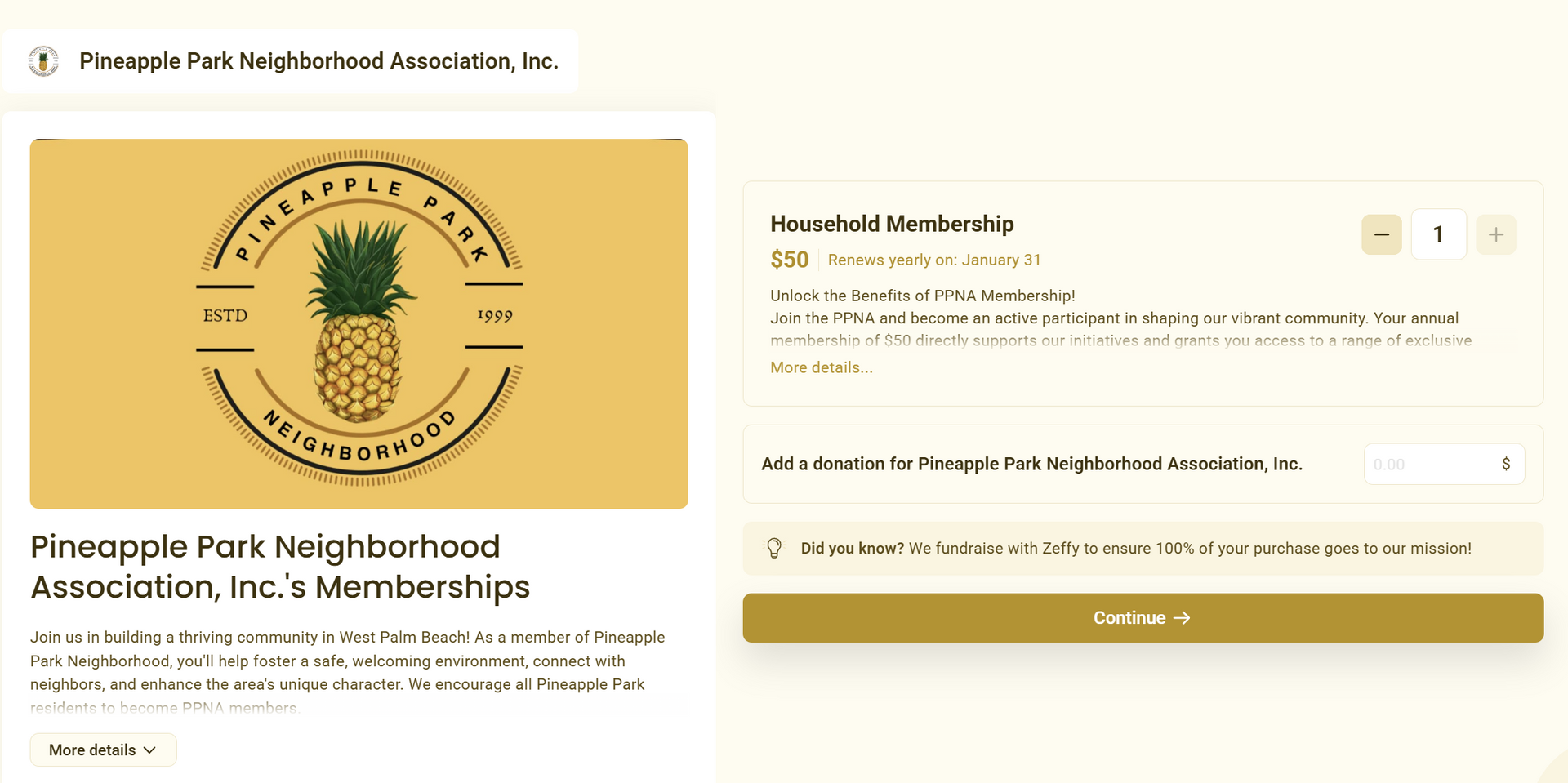
Task: Click the "Renews yearly on: January 31" text
Action: coord(934,260)
